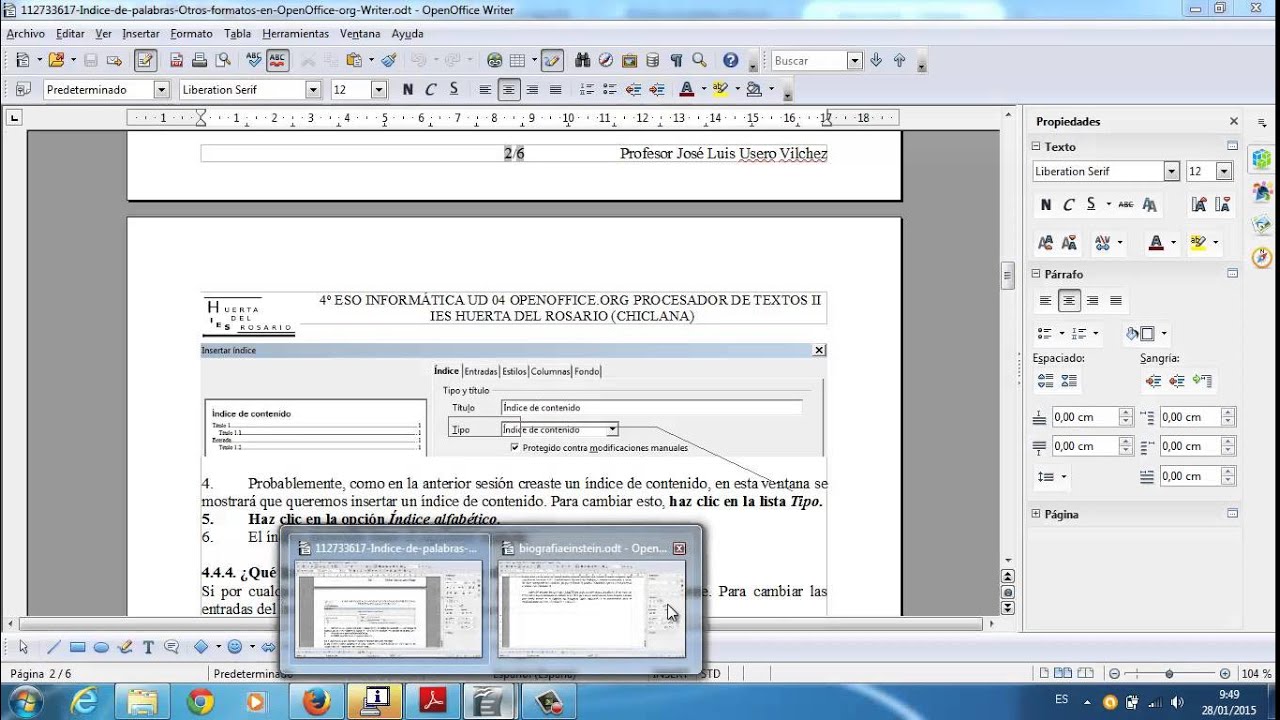Open Find & Replace binoculars icon
The height and width of the screenshot is (720, 1280).
(582, 60)
